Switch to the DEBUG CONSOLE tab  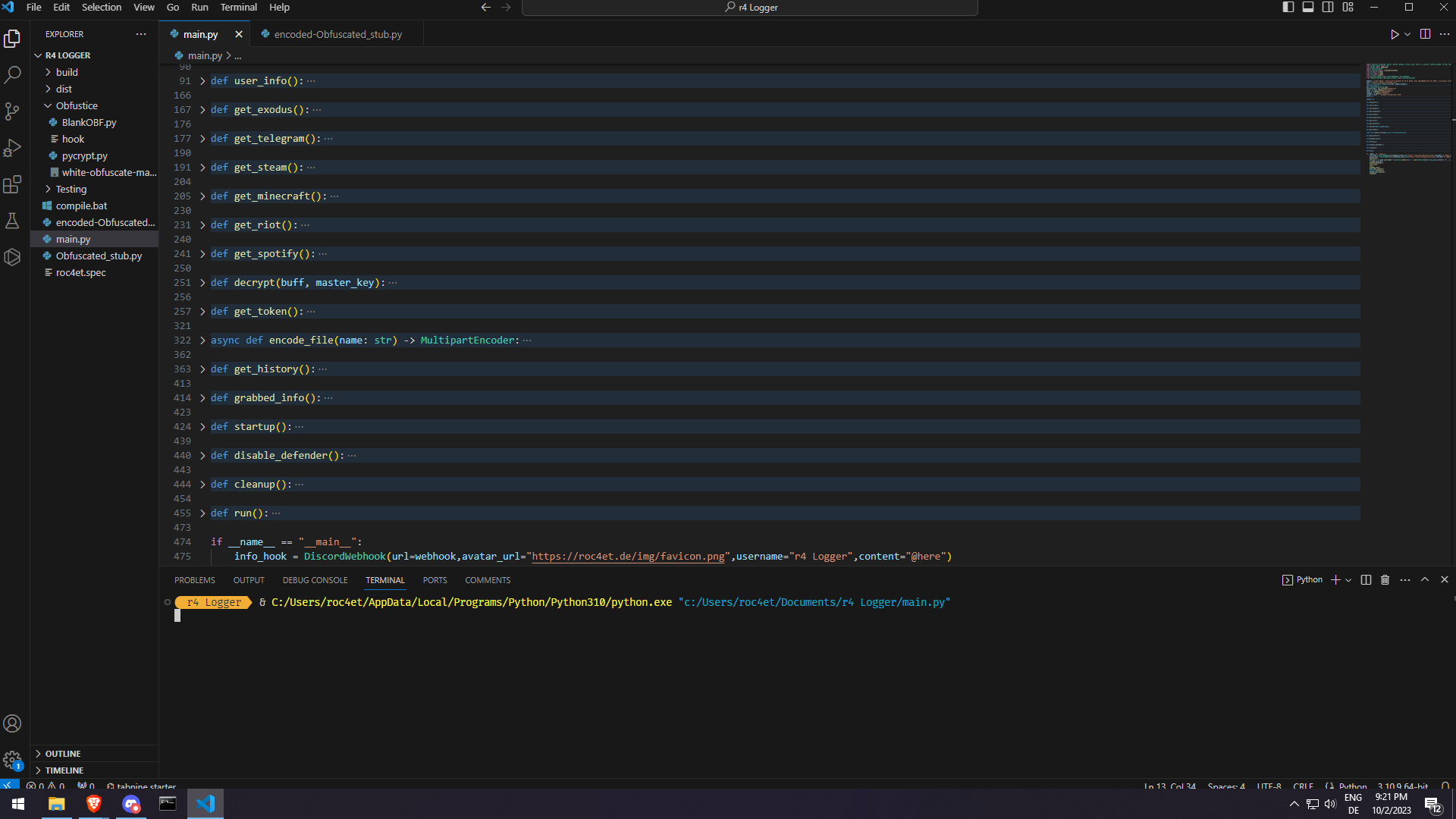click(x=315, y=580)
